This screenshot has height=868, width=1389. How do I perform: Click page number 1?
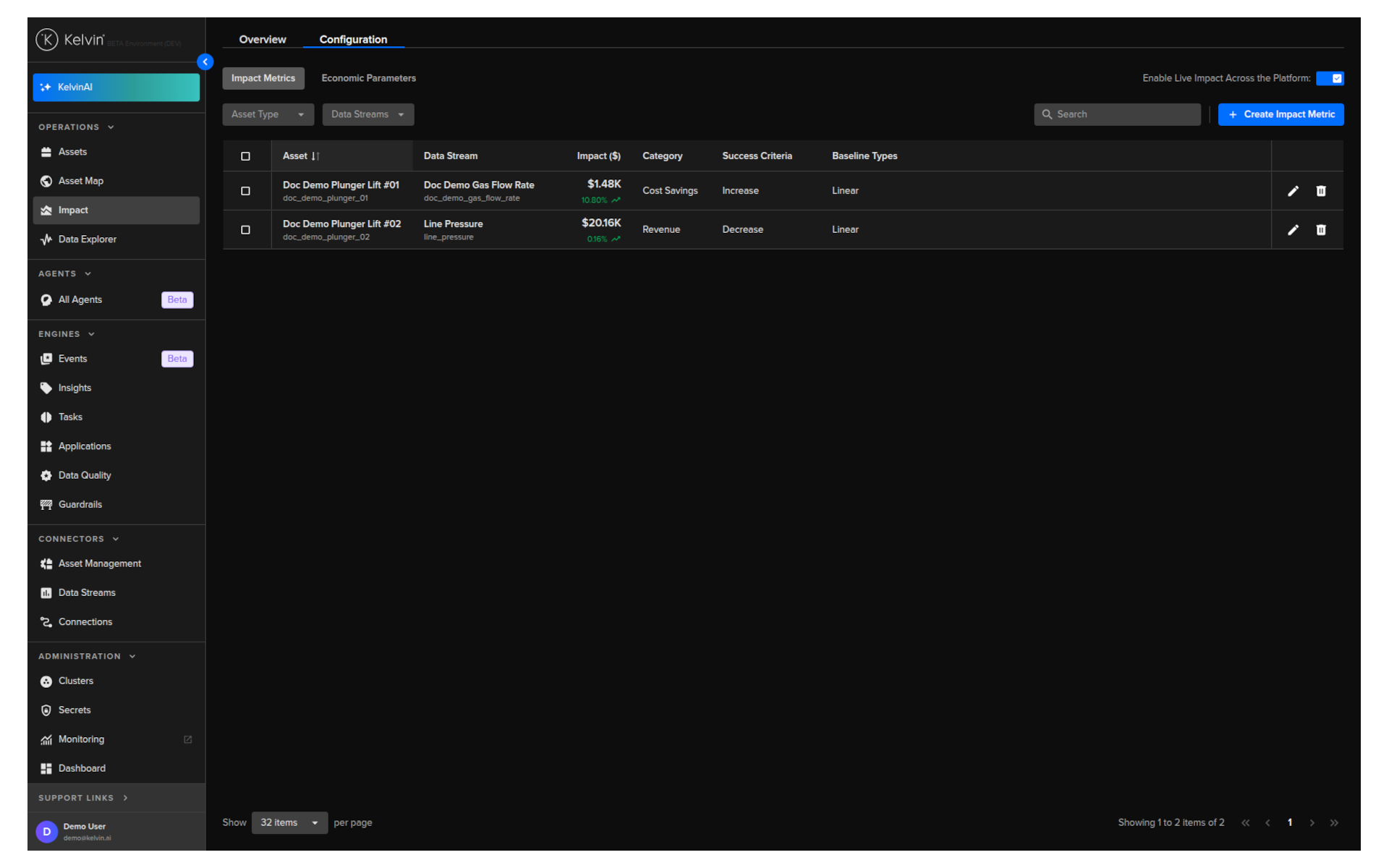tap(1290, 822)
